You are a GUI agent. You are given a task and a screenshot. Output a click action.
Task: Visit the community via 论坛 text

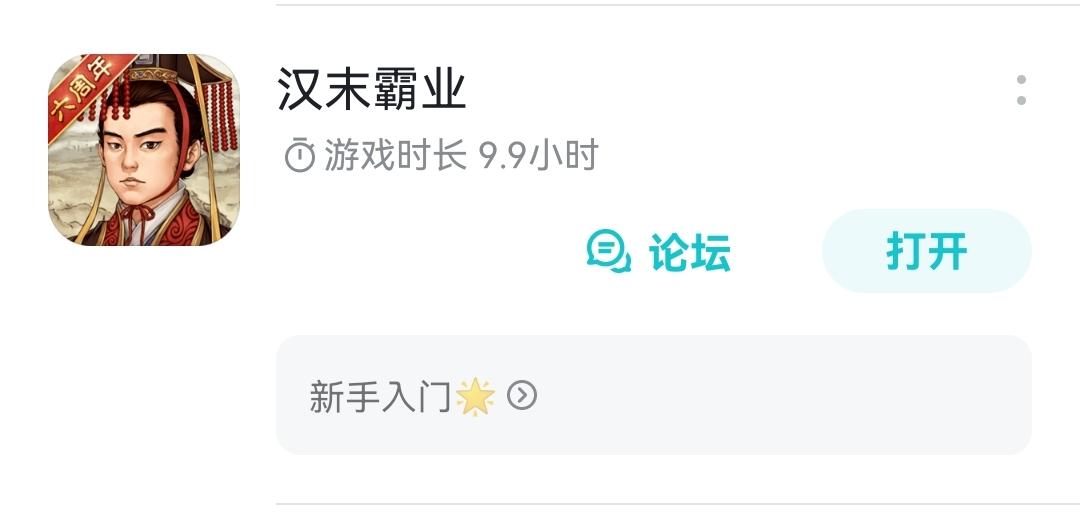pos(689,252)
